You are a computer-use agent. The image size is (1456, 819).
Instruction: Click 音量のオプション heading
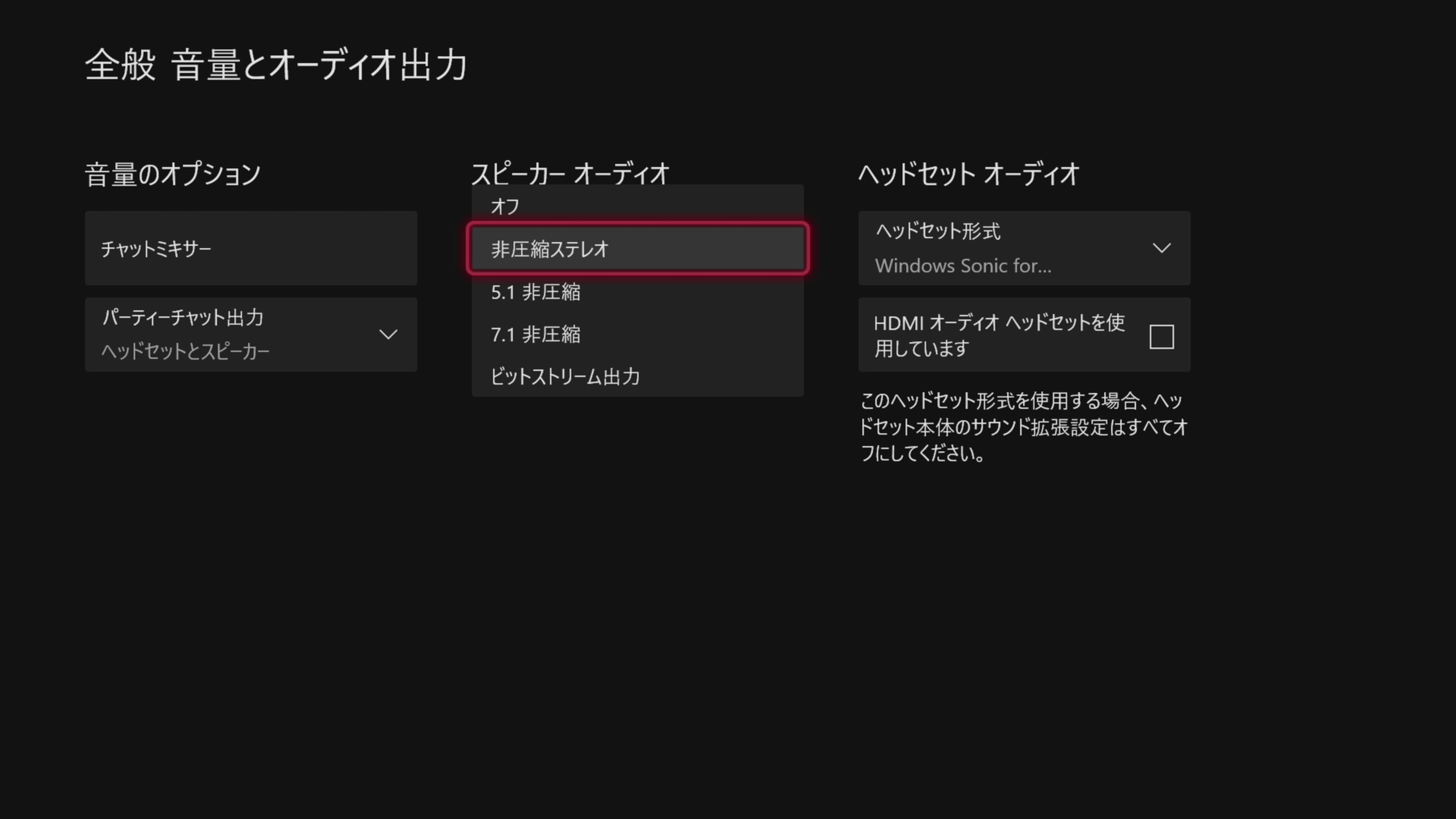point(173,173)
